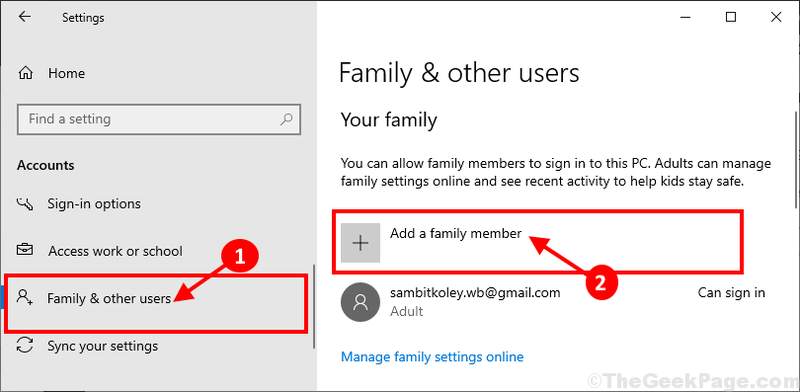Click the search magnifier icon

pyautogui.click(x=286, y=119)
